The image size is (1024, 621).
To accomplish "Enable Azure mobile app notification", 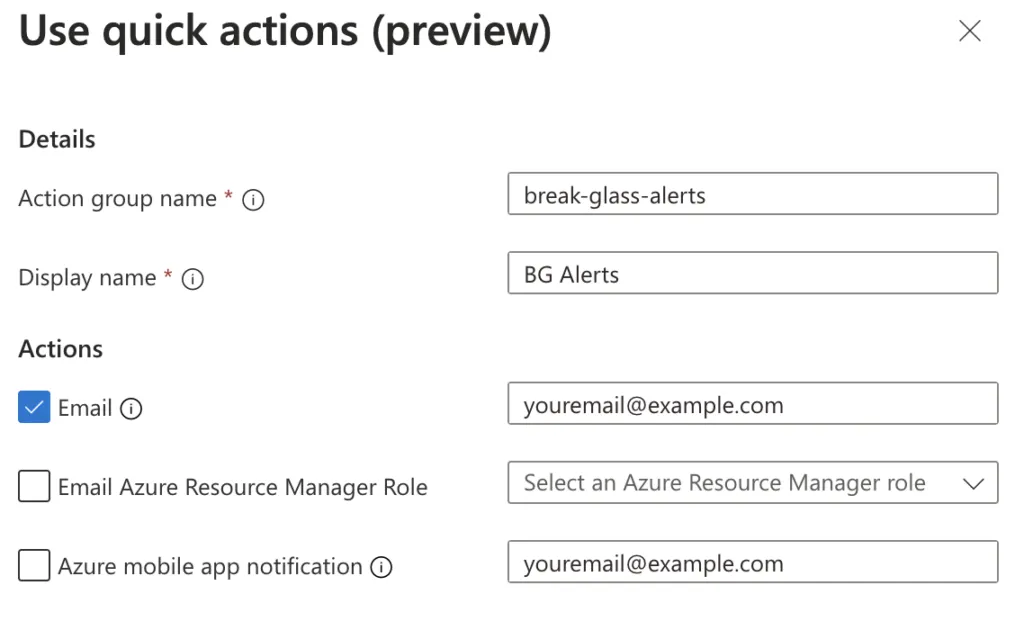I will click(33, 566).
